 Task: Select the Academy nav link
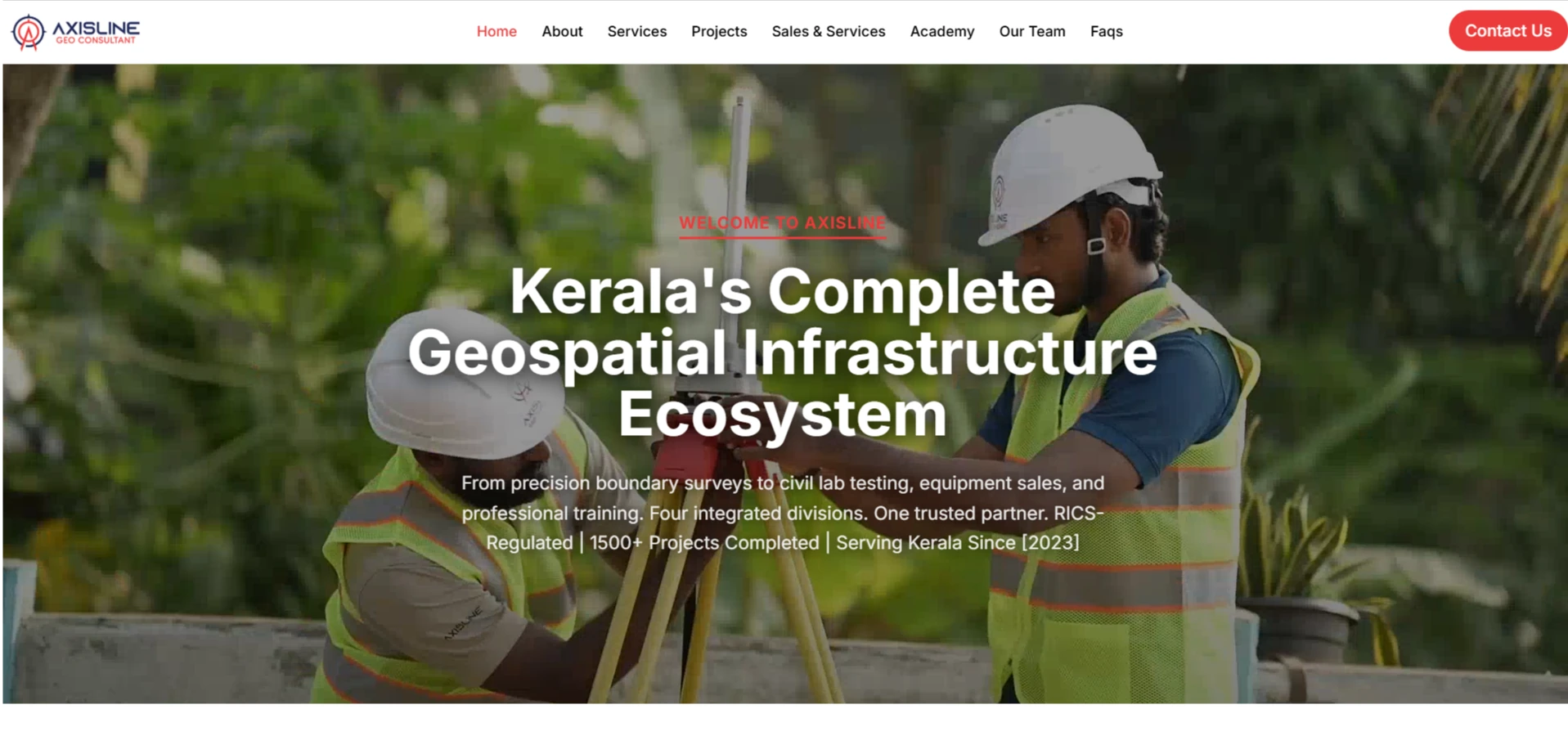(x=942, y=31)
